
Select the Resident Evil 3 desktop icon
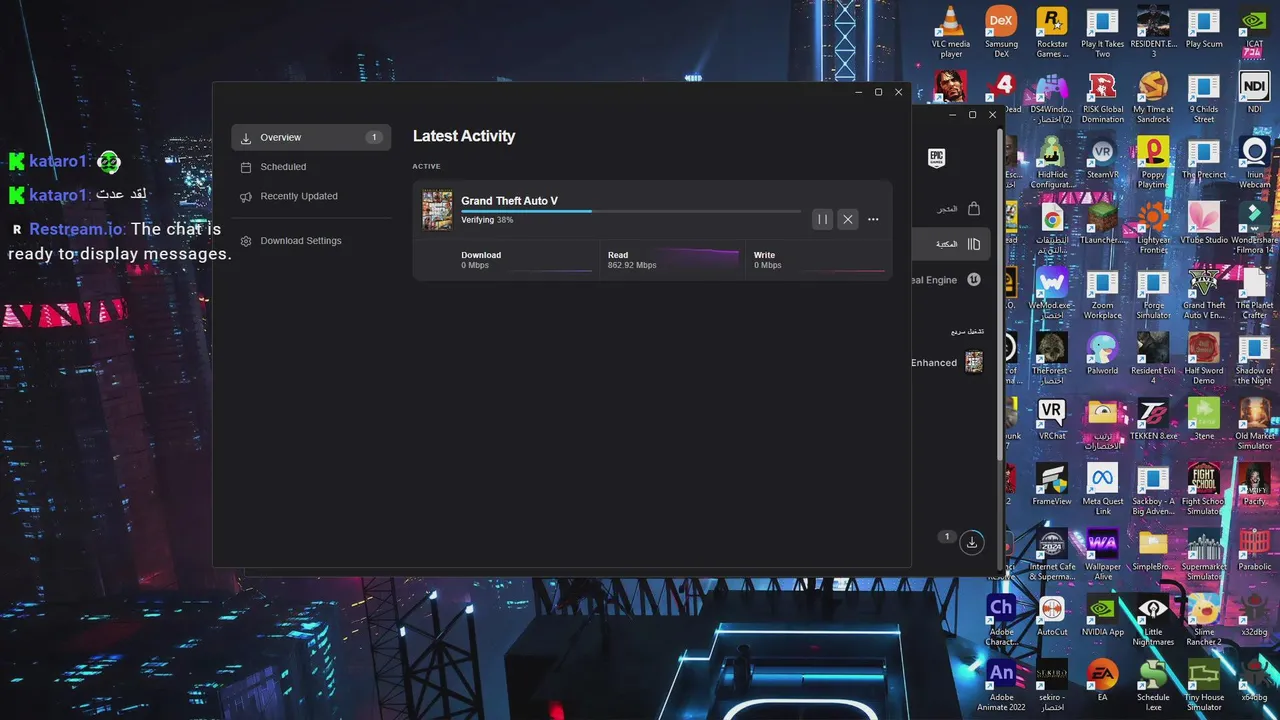tap(1153, 33)
